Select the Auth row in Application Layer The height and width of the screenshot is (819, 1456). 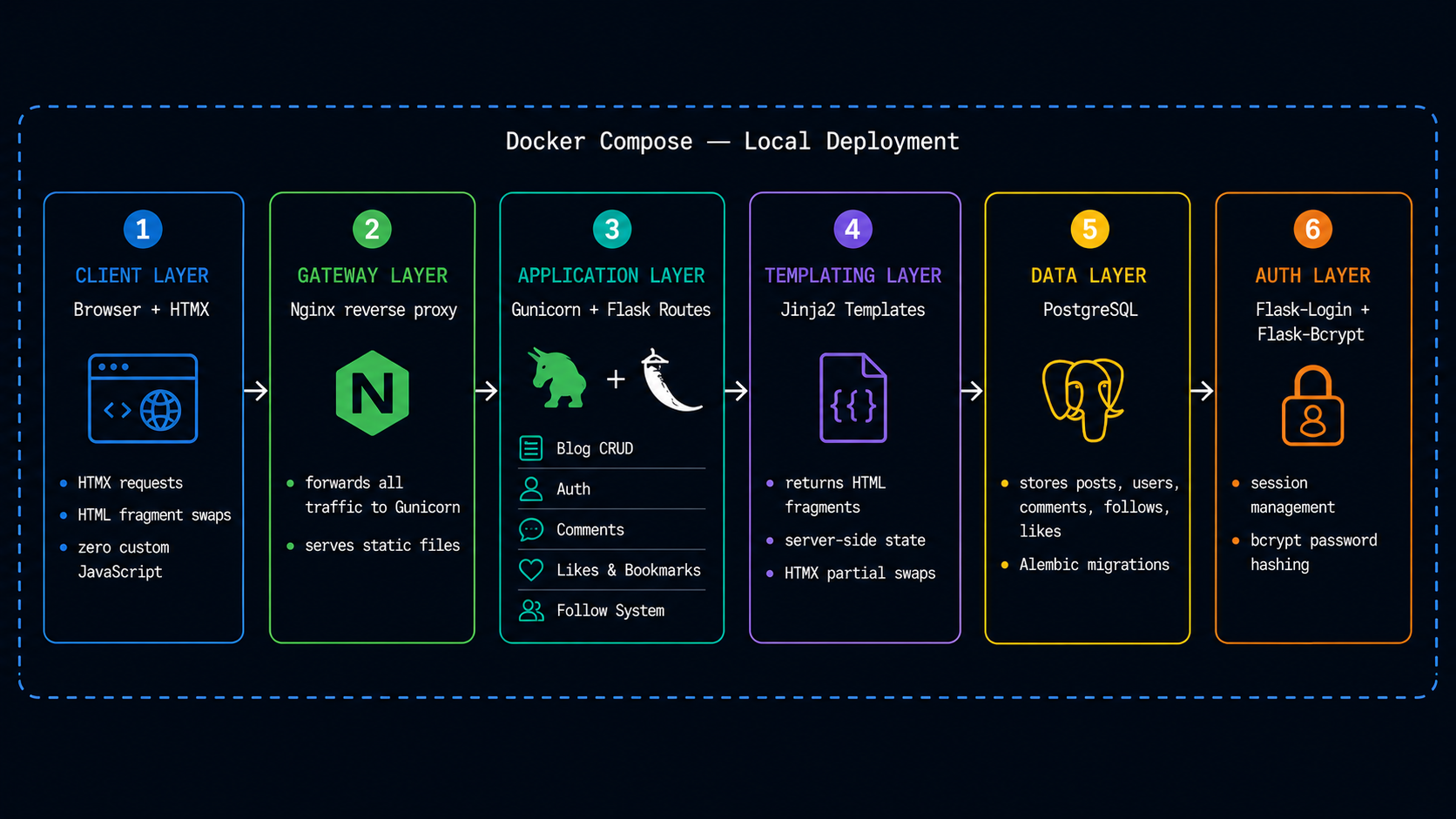[611, 489]
